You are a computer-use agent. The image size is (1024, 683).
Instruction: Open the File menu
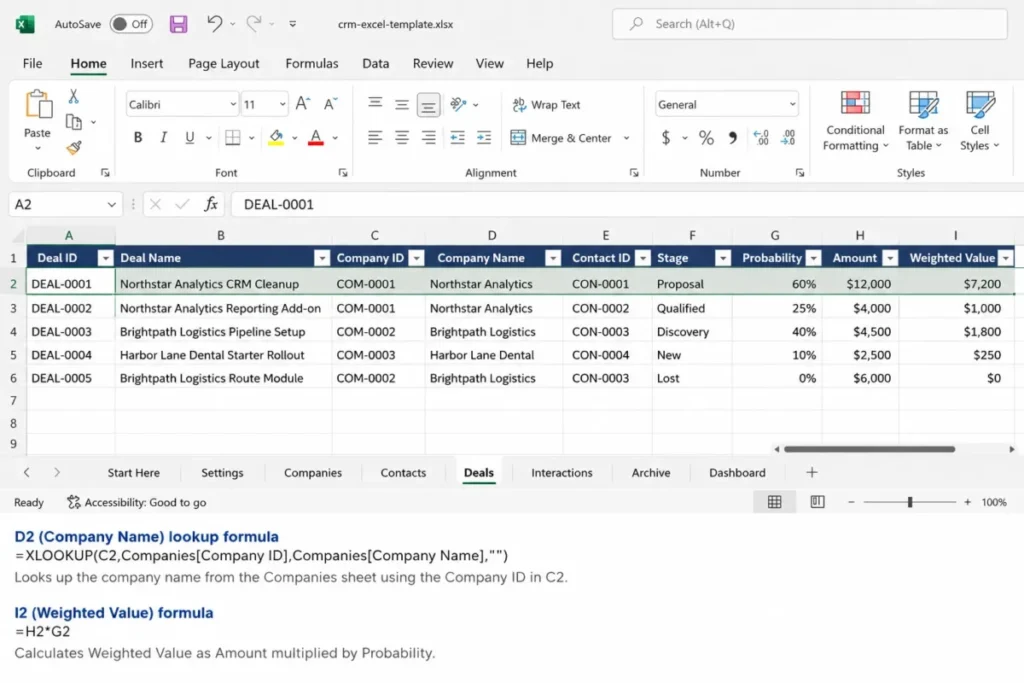click(x=32, y=63)
